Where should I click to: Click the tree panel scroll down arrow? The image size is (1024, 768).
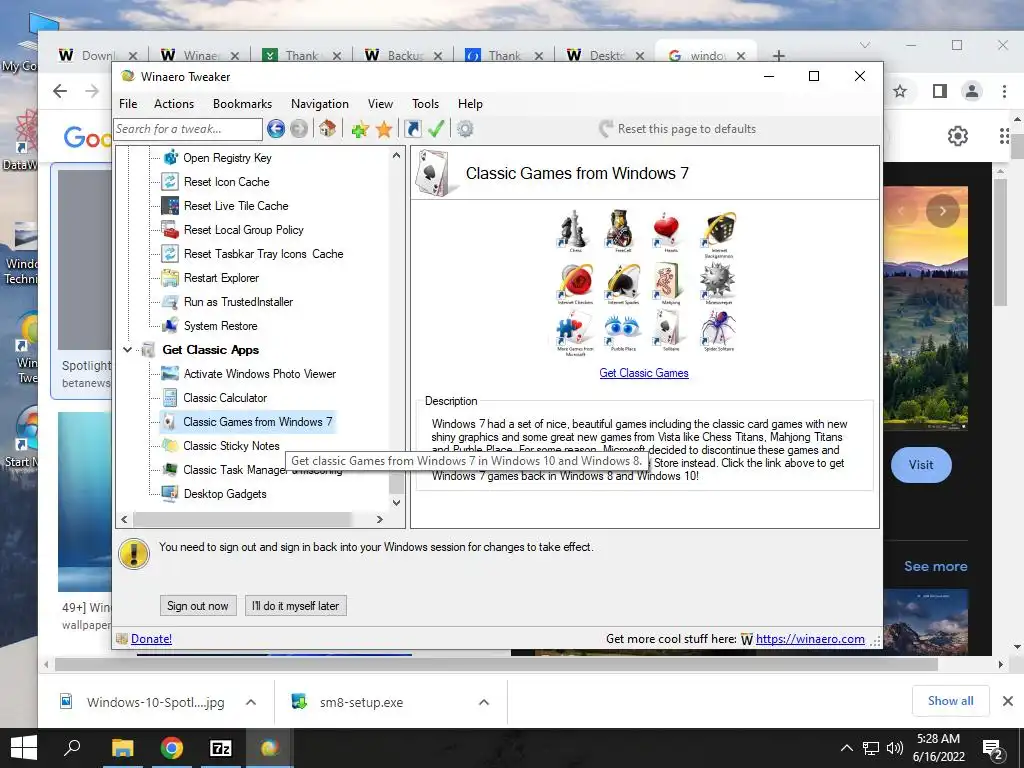click(x=396, y=502)
